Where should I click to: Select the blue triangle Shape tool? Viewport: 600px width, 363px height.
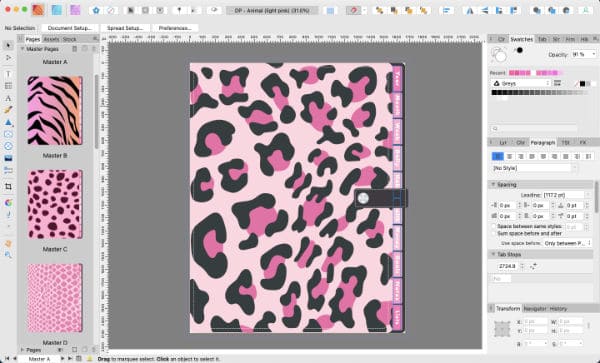point(8,122)
